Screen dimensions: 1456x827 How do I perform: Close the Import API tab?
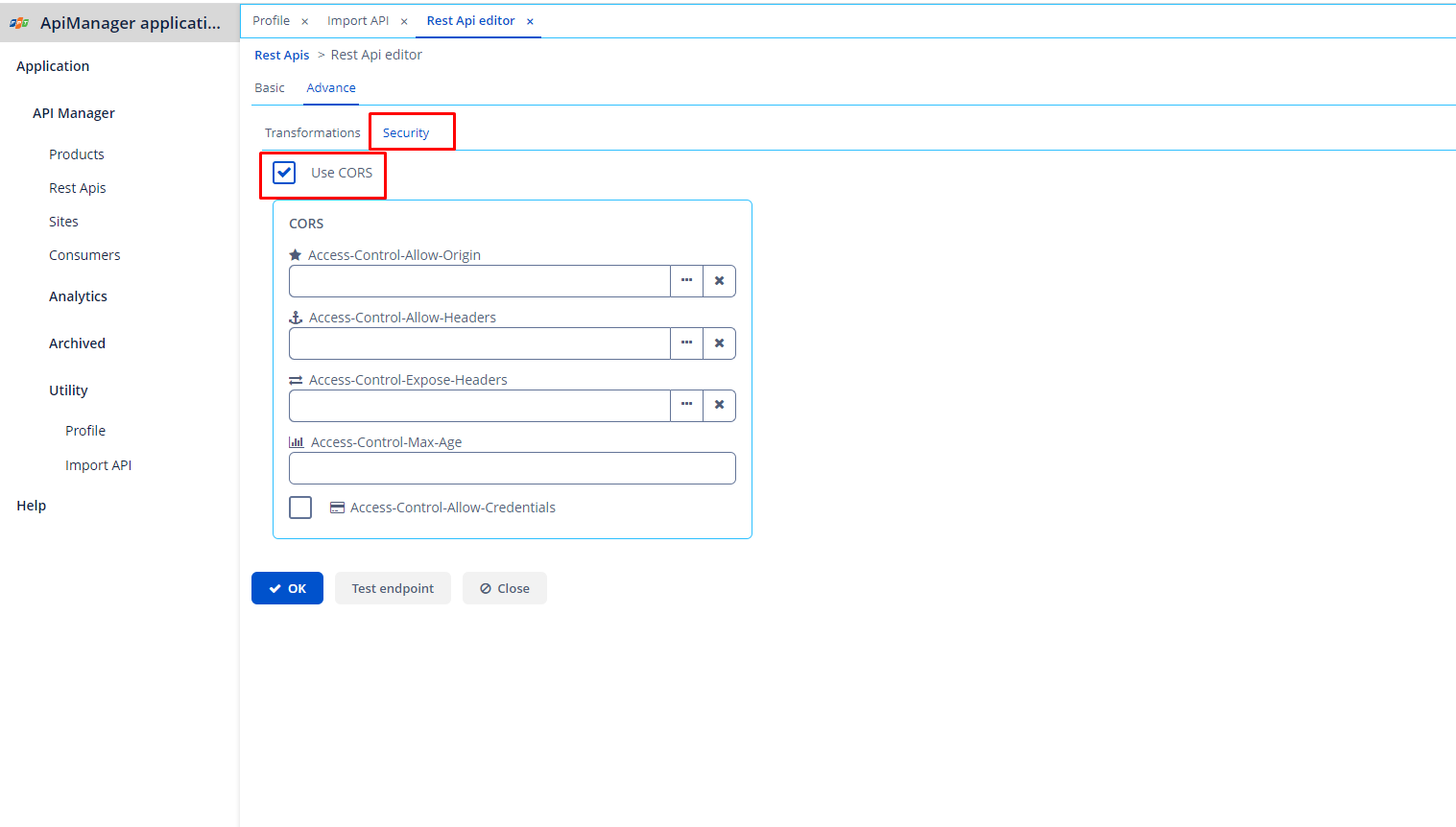click(404, 21)
